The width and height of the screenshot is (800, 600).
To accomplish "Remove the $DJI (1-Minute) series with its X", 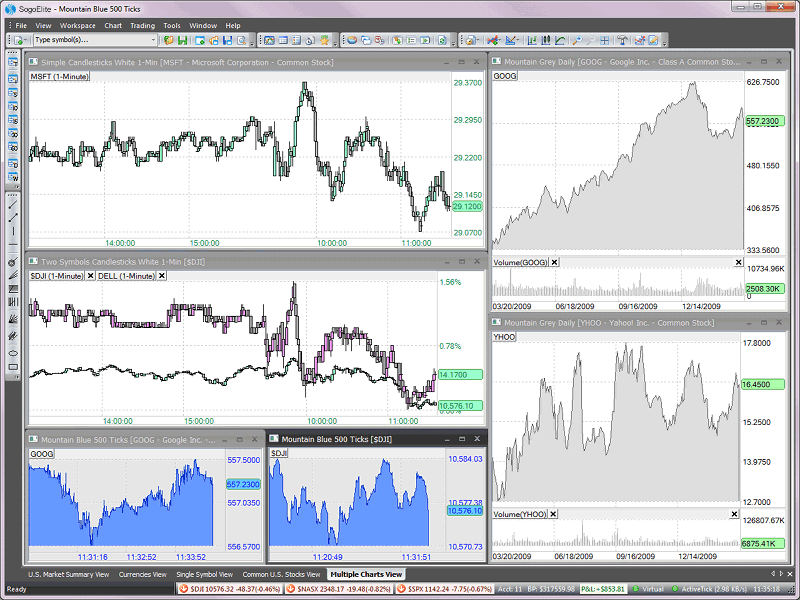I will coord(90,276).
